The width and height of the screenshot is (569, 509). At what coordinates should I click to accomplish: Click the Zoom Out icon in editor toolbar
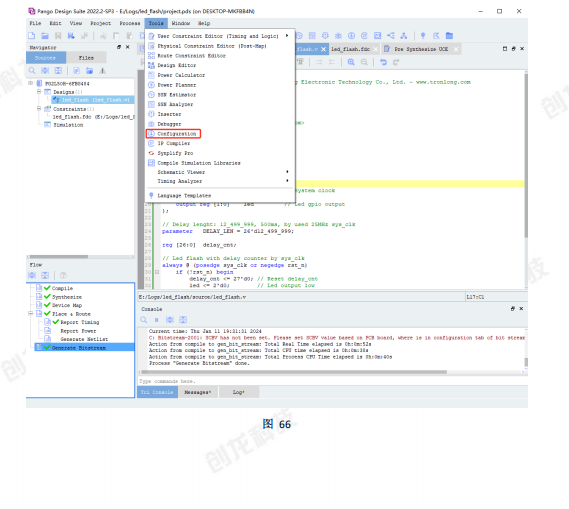(x=364, y=62)
